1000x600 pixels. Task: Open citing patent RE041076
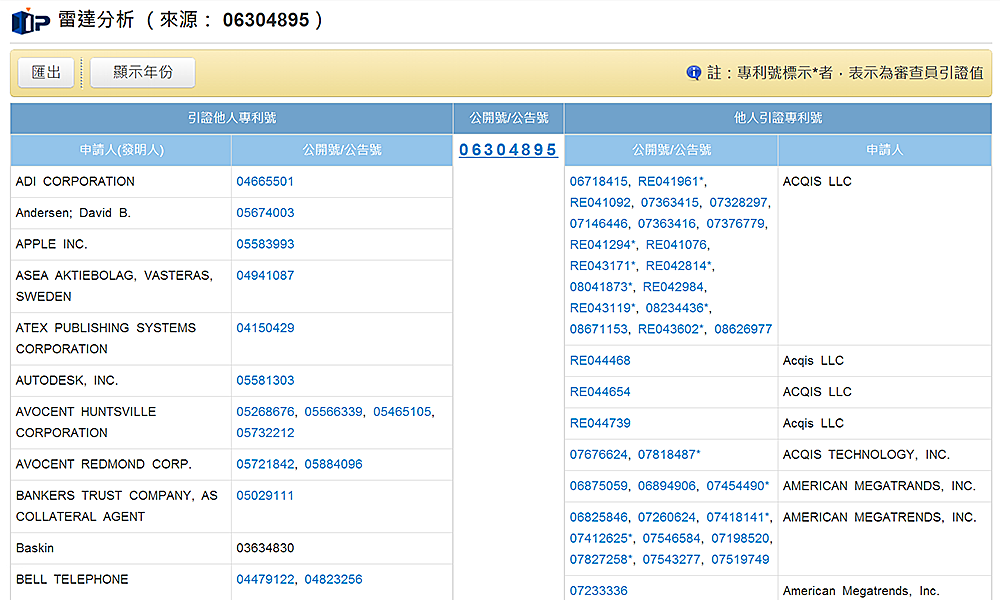pyautogui.click(x=677, y=244)
